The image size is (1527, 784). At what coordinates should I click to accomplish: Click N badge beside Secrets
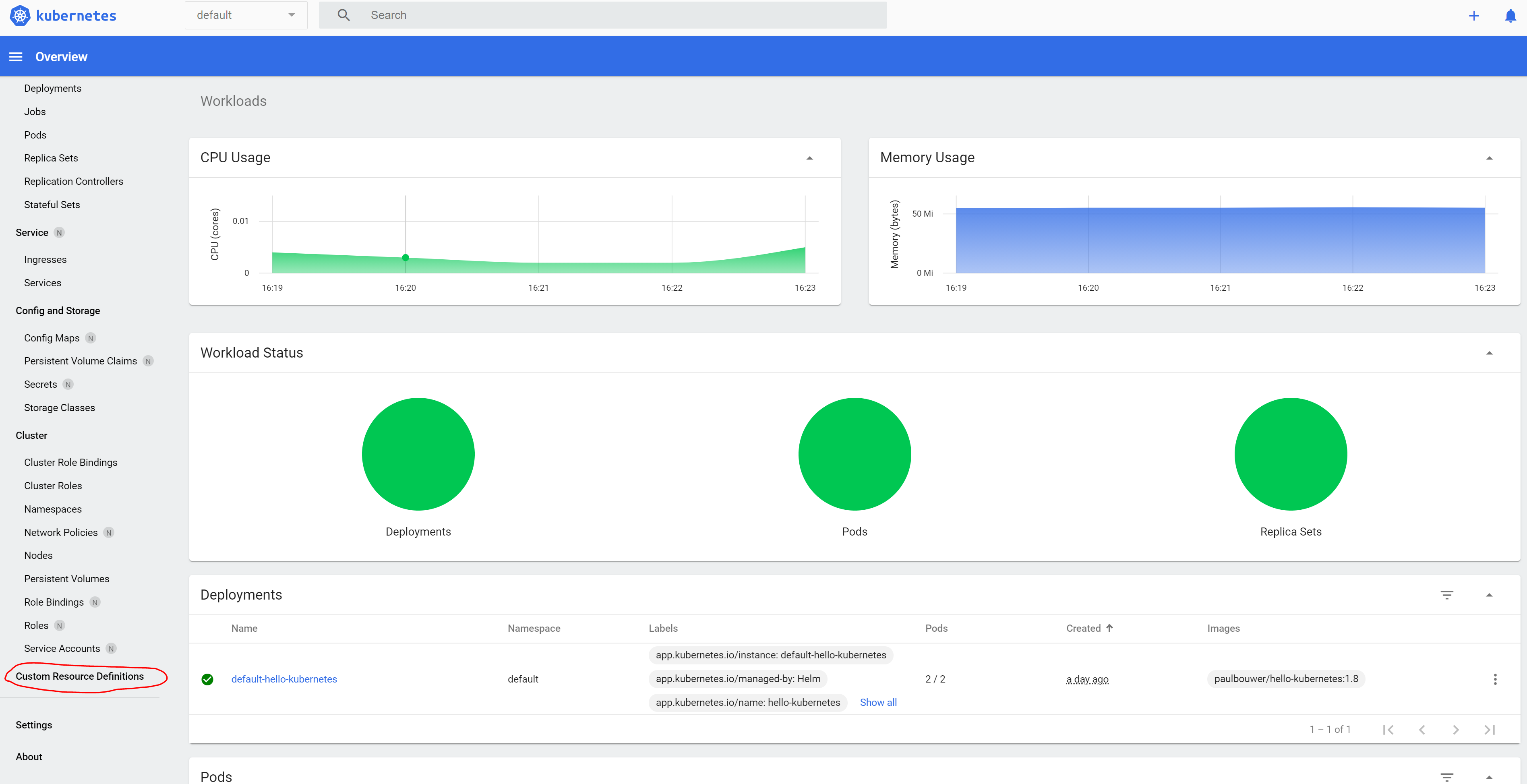click(68, 385)
